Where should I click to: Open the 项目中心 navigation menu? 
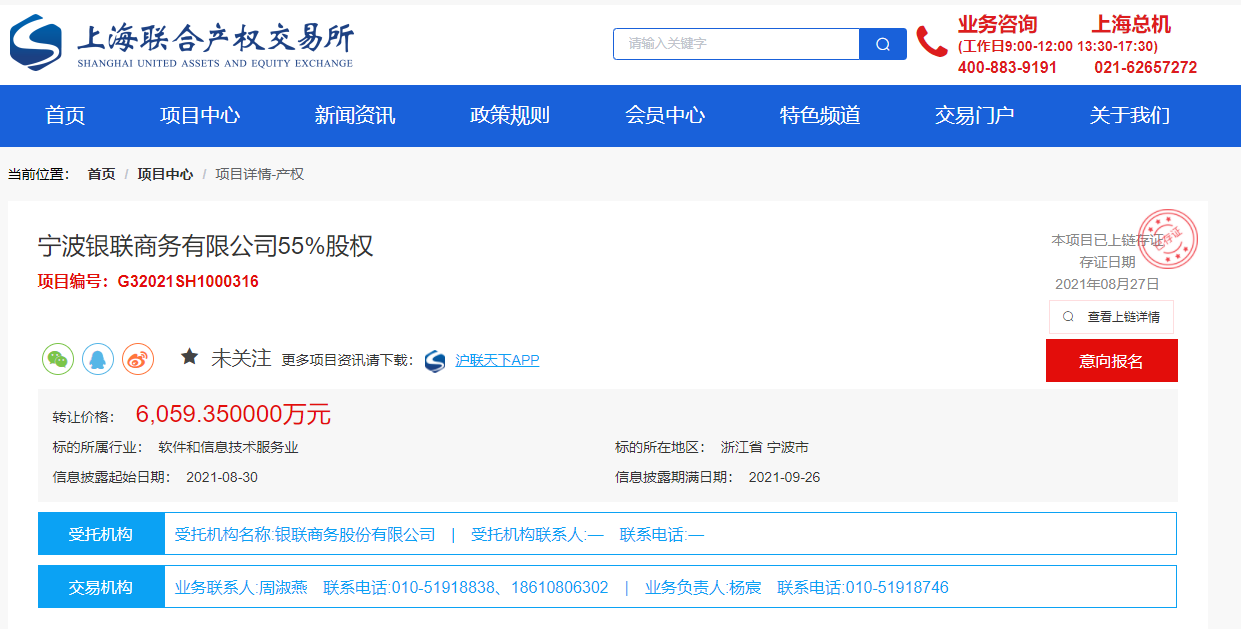click(200, 115)
